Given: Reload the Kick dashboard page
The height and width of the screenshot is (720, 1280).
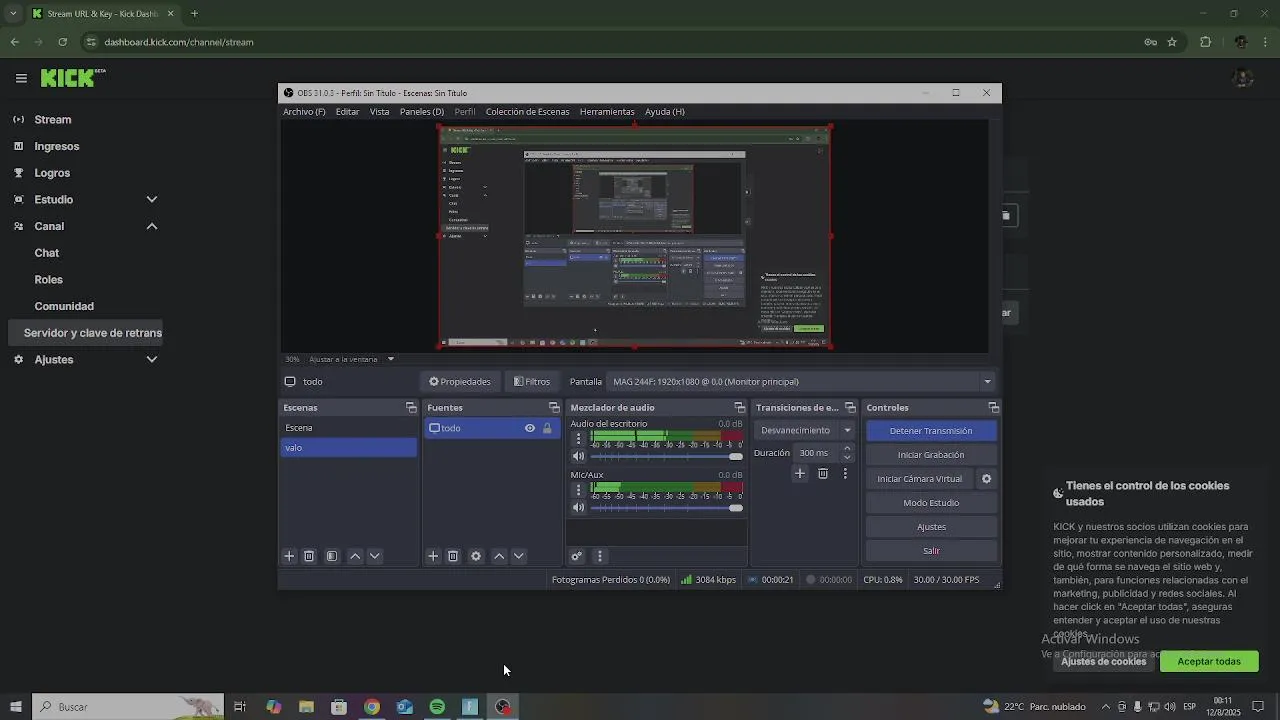Looking at the screenshot, I should (62, 42).
